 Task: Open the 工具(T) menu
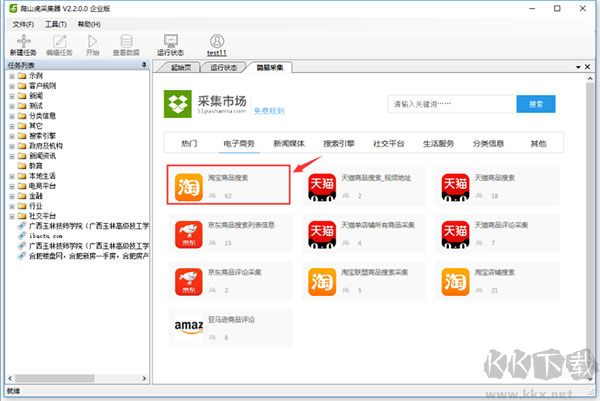(56, 24)
